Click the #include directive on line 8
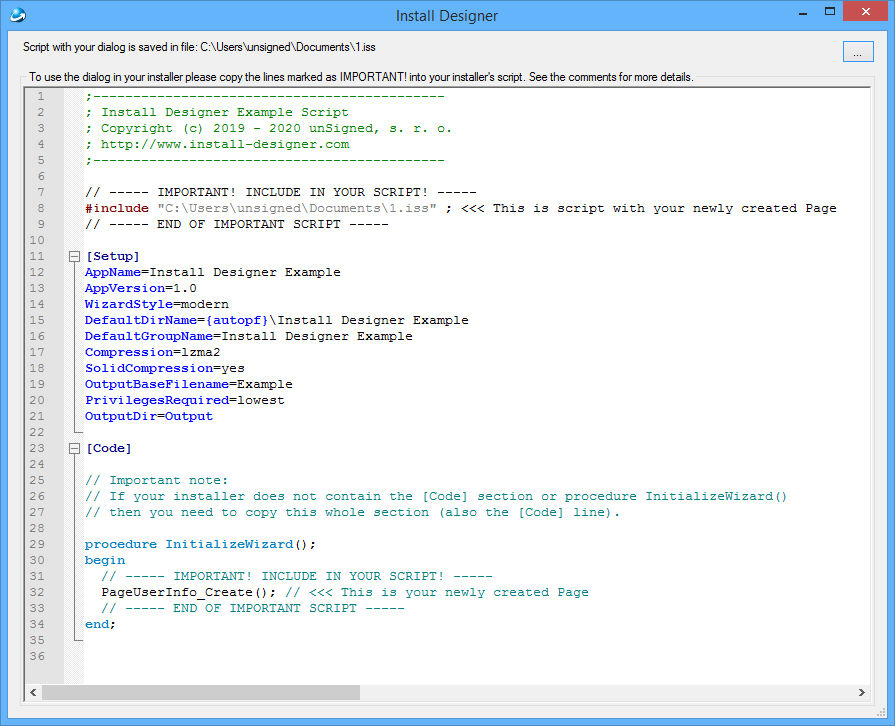The image size is (895, 726). coord(117,208)
